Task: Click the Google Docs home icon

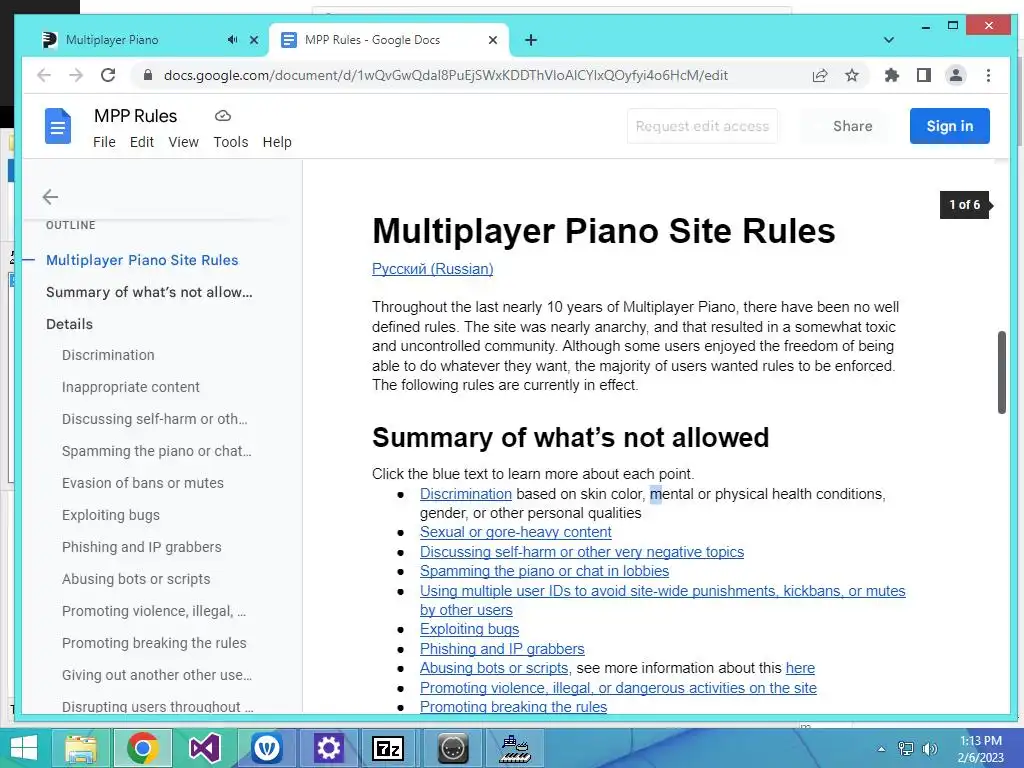Action: (57, 126)
